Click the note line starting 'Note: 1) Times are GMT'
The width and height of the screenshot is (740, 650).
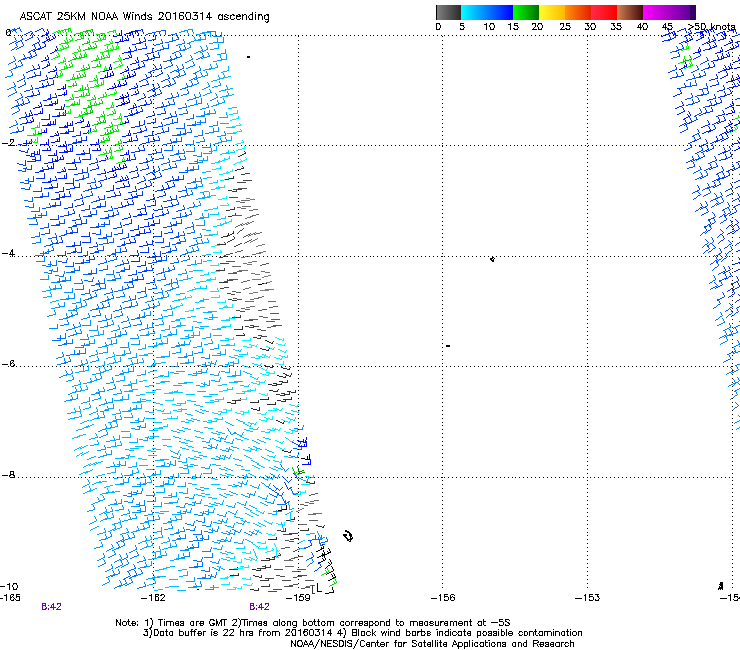pyautogui.click(x=313, y=623)
